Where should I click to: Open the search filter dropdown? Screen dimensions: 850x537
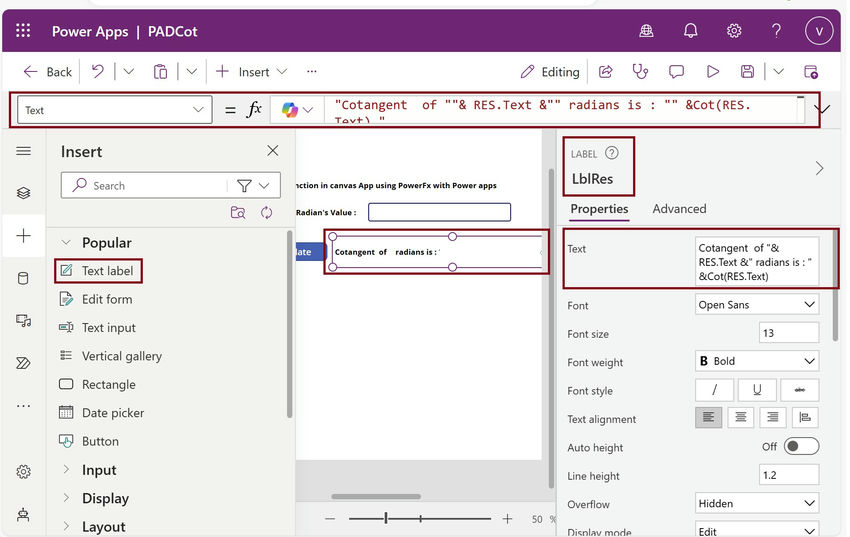253,185
